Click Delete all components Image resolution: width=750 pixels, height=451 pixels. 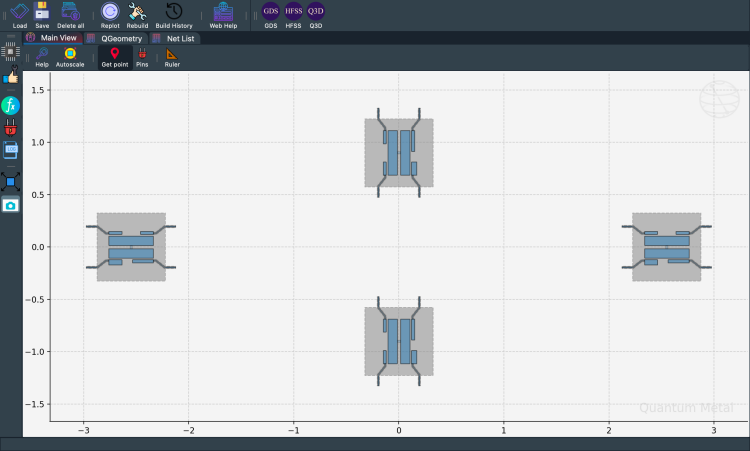click(x=70, y=15)
